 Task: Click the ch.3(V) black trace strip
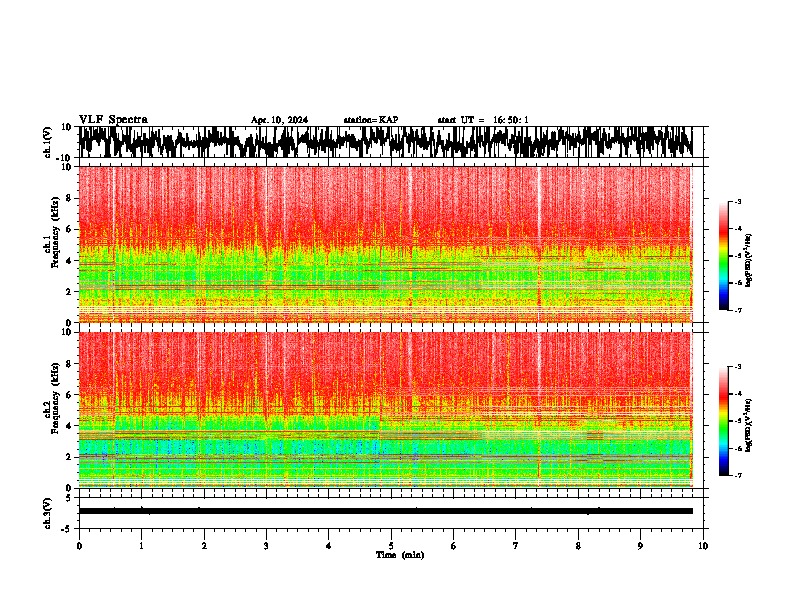(385, 511)
